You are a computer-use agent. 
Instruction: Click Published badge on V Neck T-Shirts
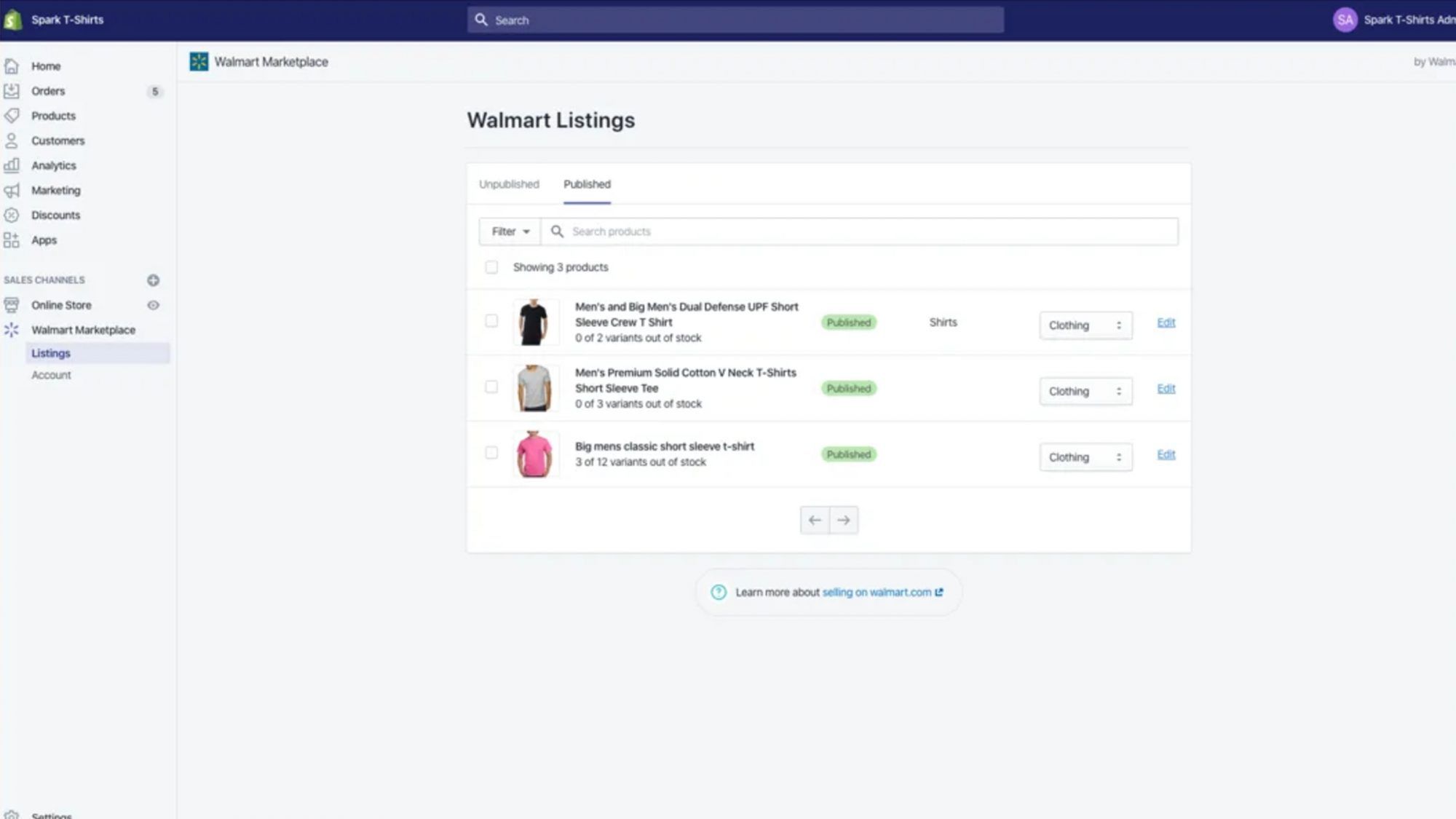849,389
